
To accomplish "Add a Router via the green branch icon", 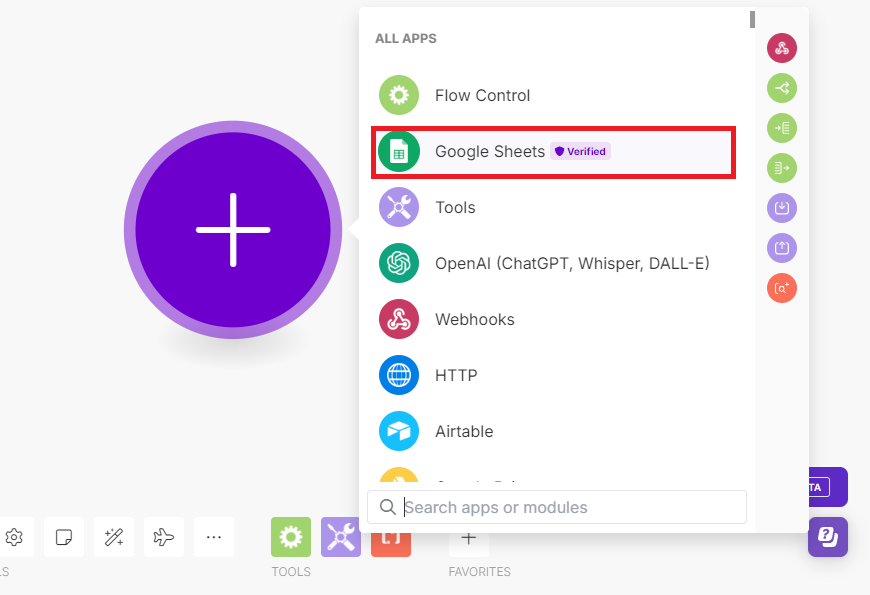I will [x=782, y=88].
